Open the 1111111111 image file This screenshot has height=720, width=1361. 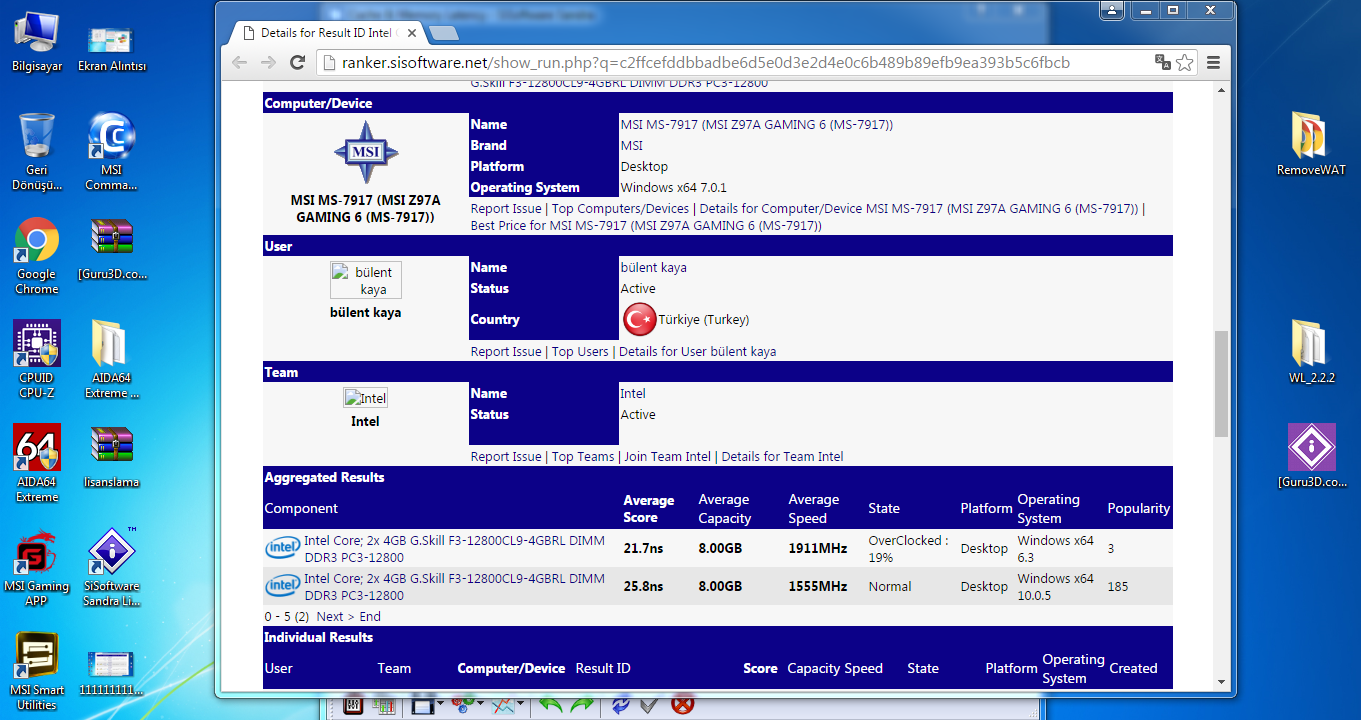point(111,673)
